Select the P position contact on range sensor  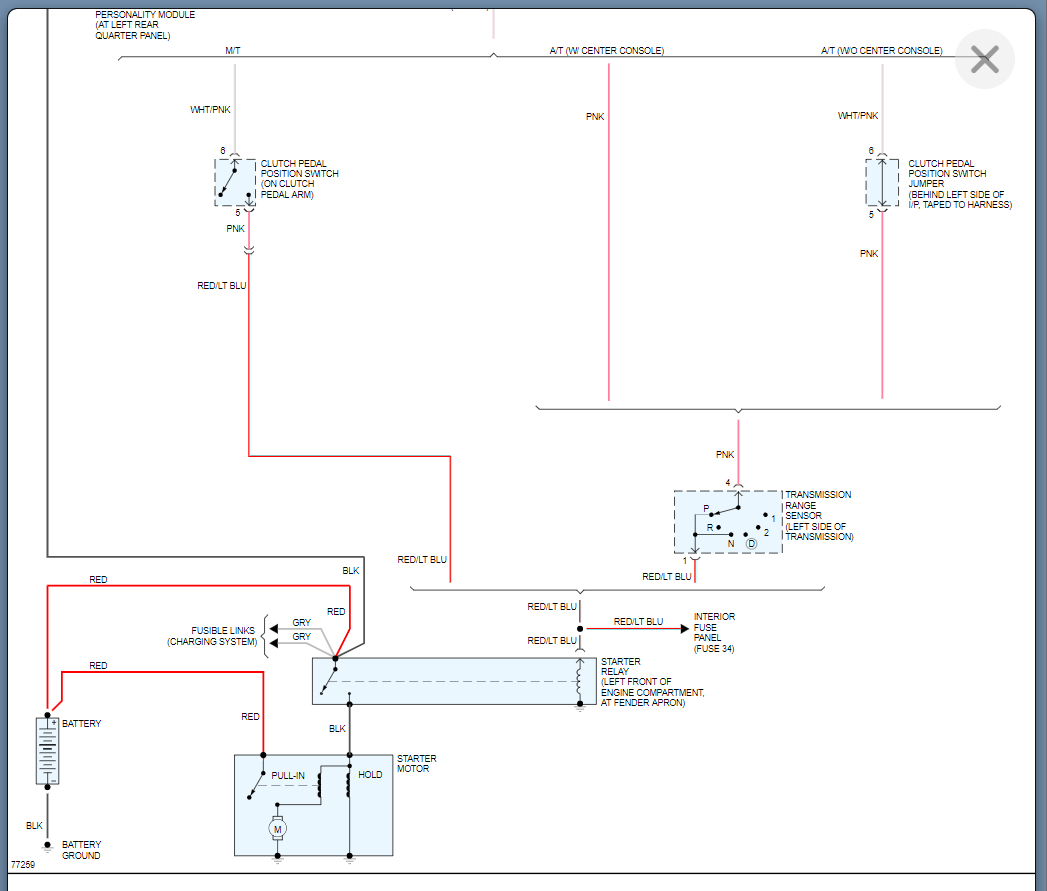(x=710, y=513)
